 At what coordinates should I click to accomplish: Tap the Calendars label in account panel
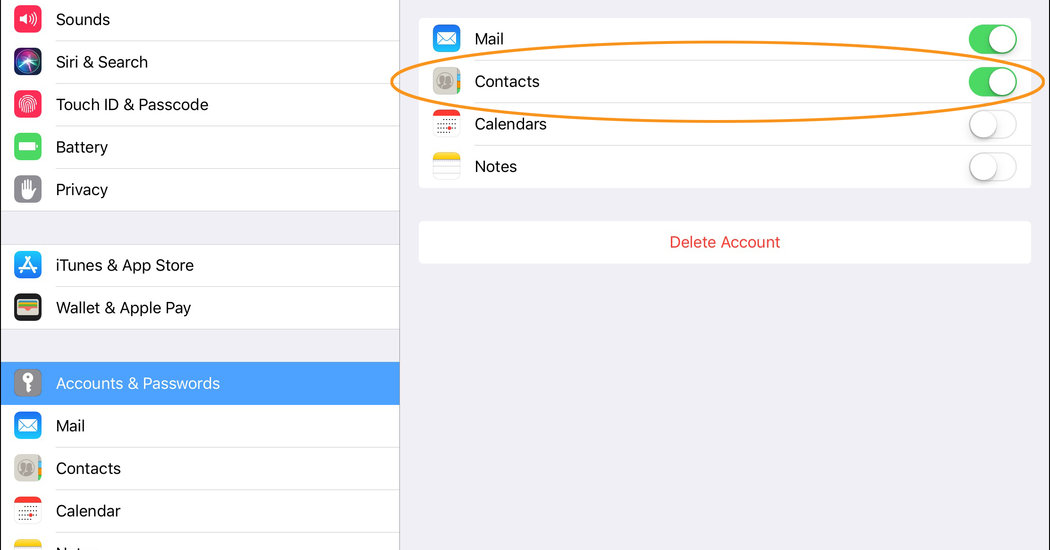[x=510, y=124]
